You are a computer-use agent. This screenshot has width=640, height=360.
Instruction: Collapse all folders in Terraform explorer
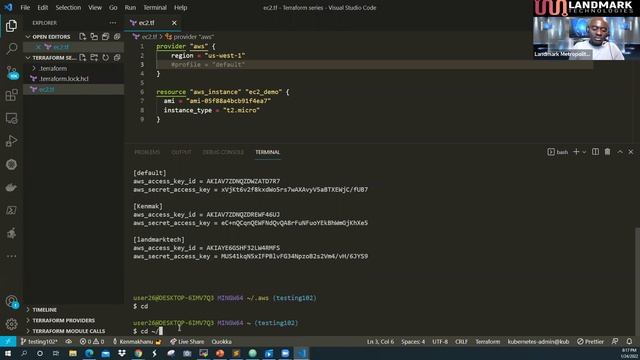(117, 58)
